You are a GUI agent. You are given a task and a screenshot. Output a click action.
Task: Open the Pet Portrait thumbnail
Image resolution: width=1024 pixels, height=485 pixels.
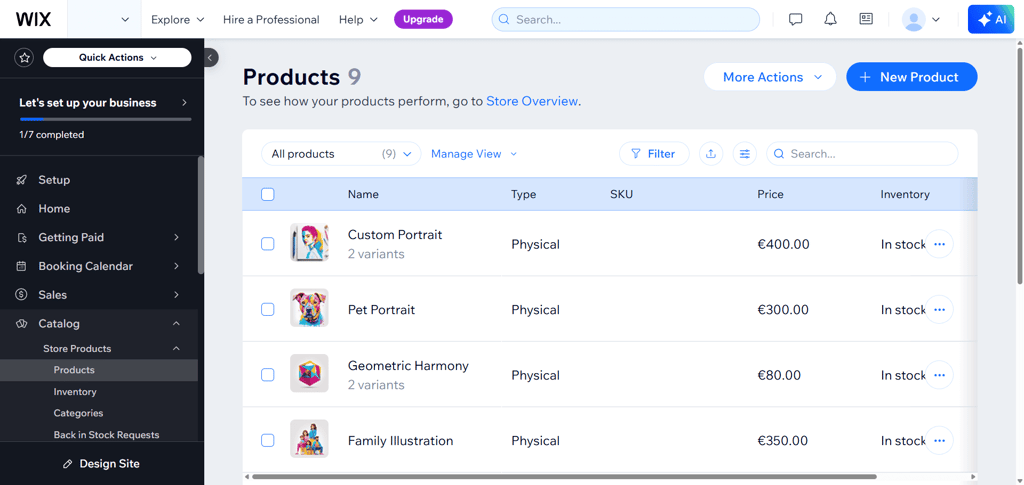click(310, 308)
